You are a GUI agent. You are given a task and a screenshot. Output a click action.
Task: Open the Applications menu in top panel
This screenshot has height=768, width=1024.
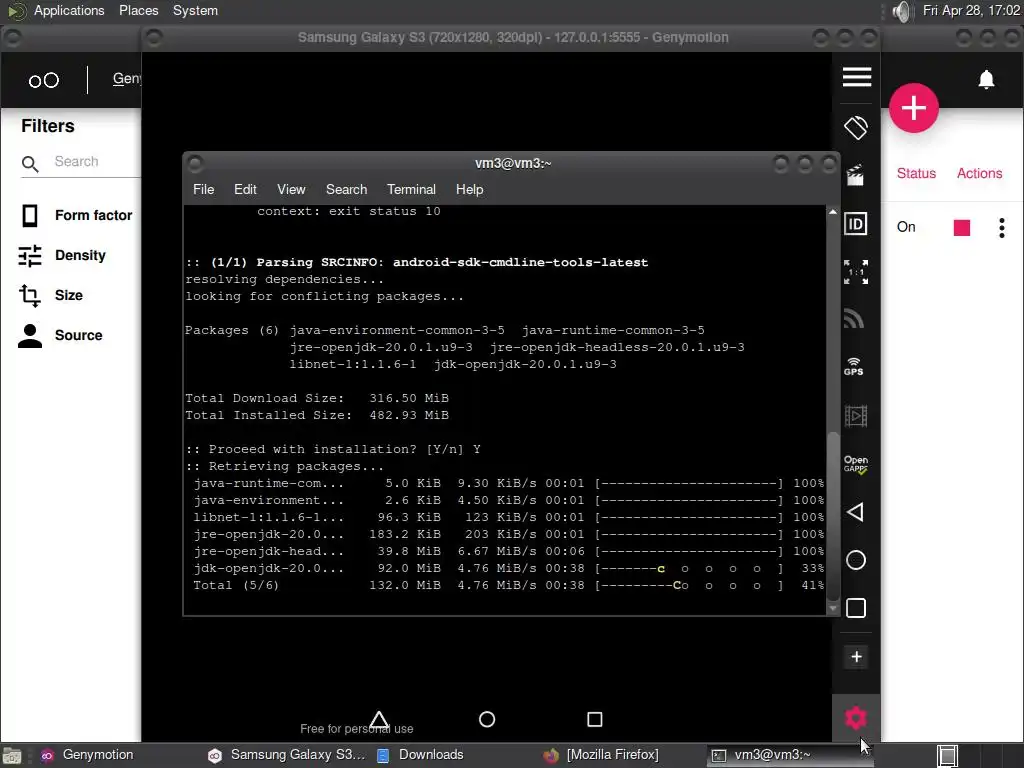pyautogui.click(x=69, y=10)
